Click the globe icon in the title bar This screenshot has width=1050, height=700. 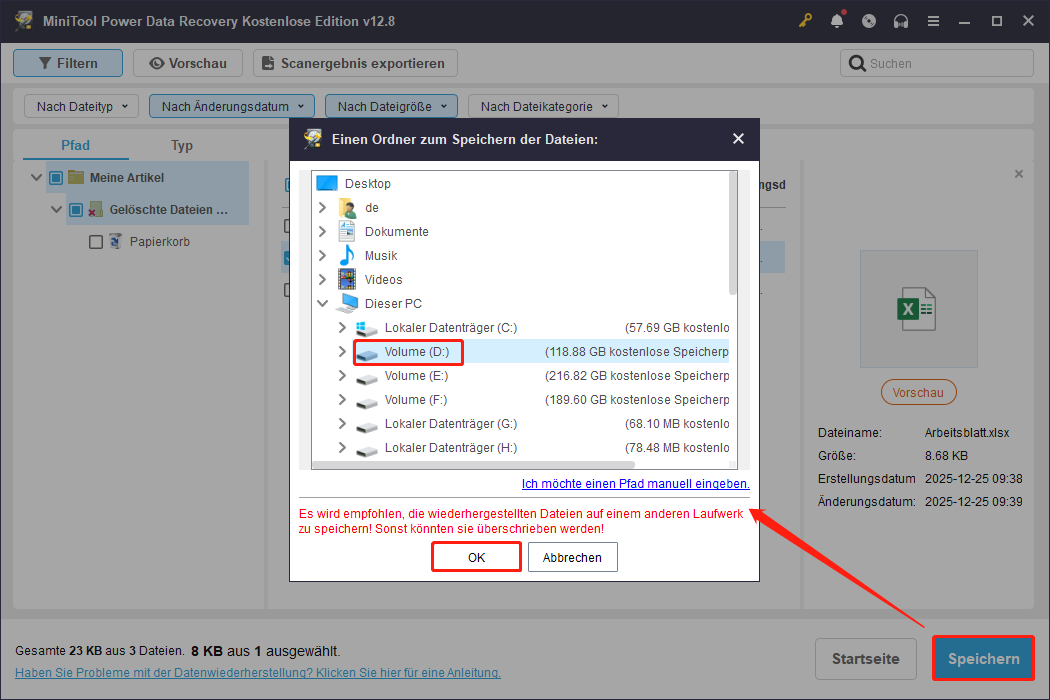point(869,20)
